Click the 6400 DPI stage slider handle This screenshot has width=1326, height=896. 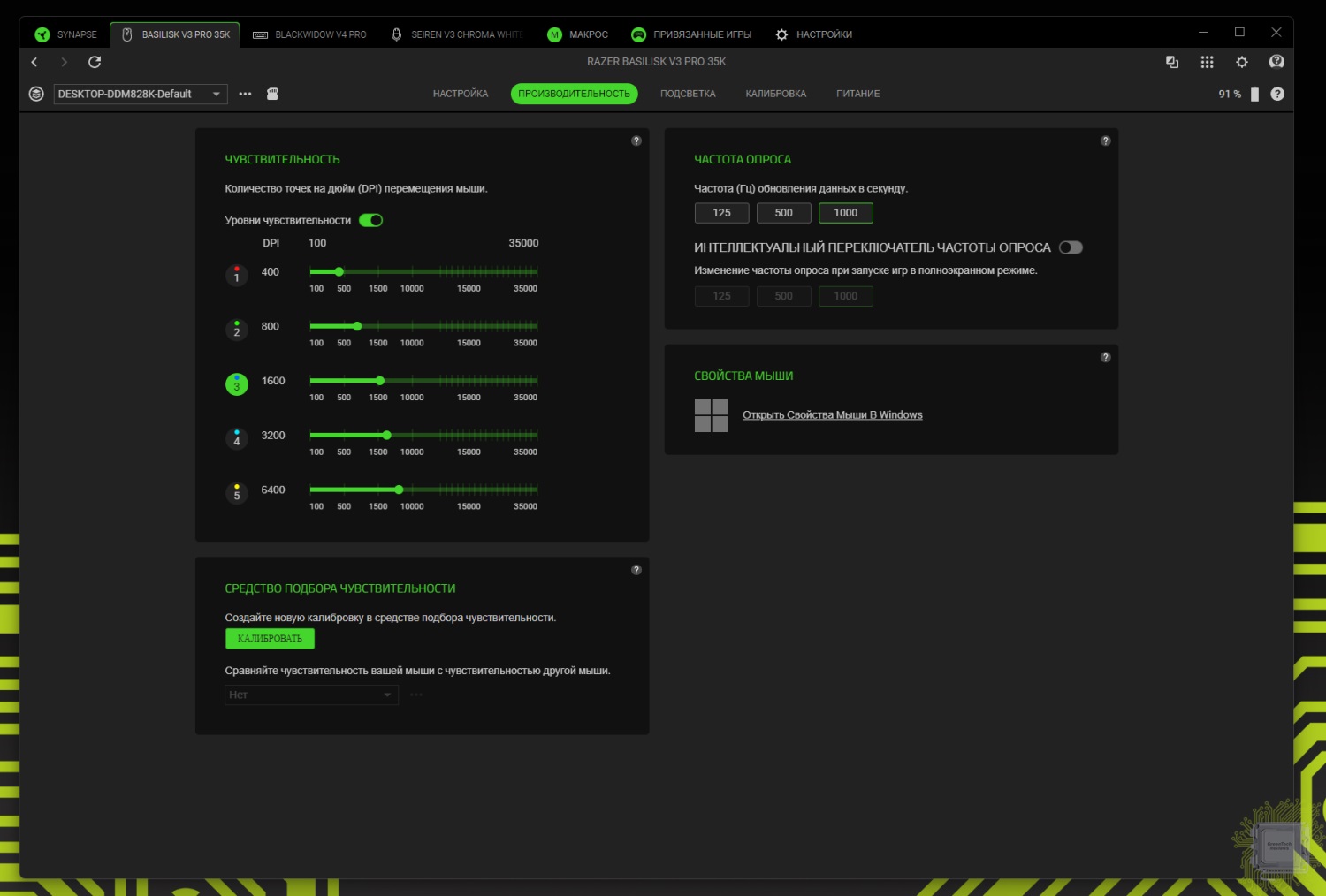[x=399, y=490]
